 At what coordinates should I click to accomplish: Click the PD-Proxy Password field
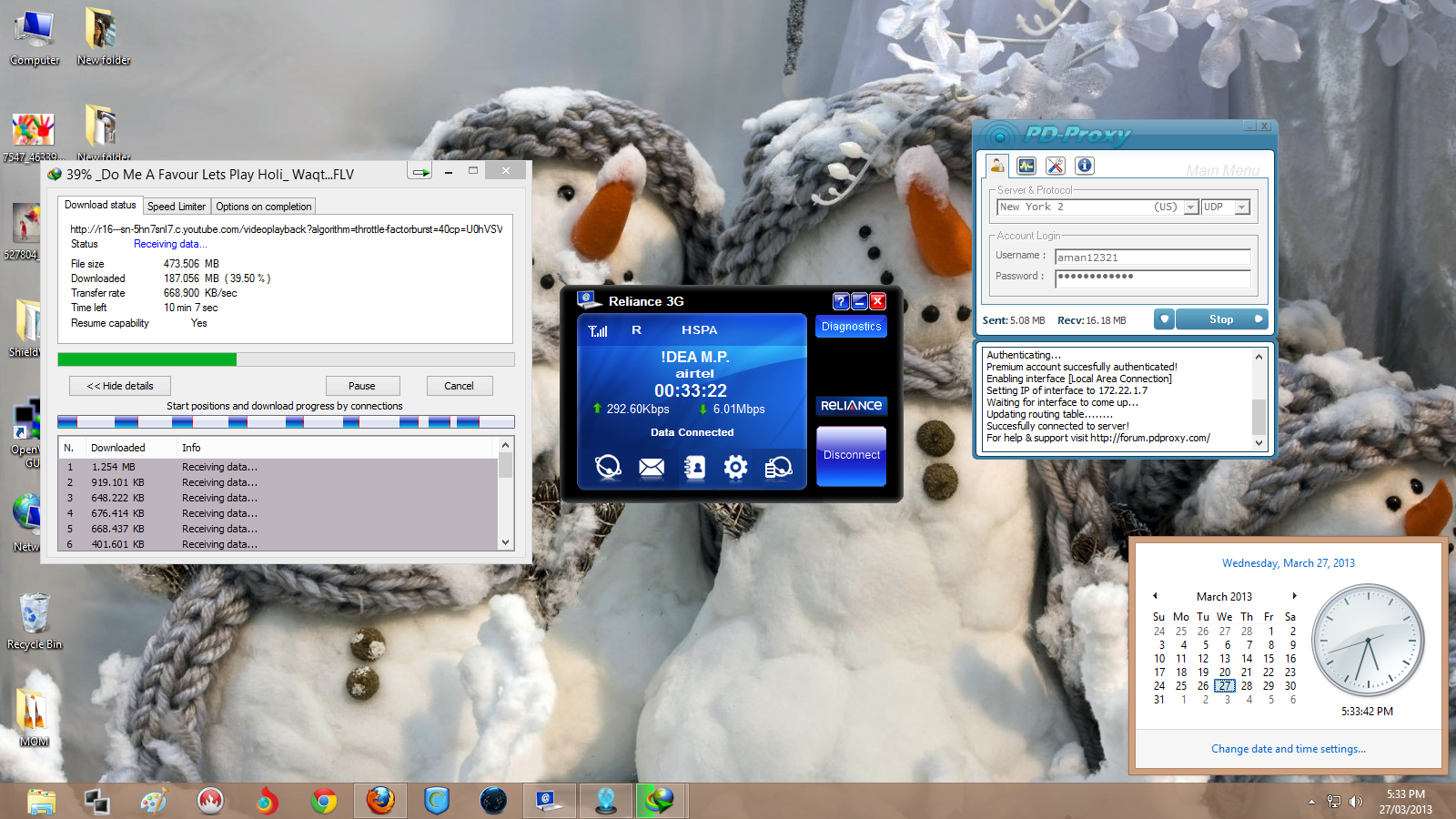coord(1153,278)
